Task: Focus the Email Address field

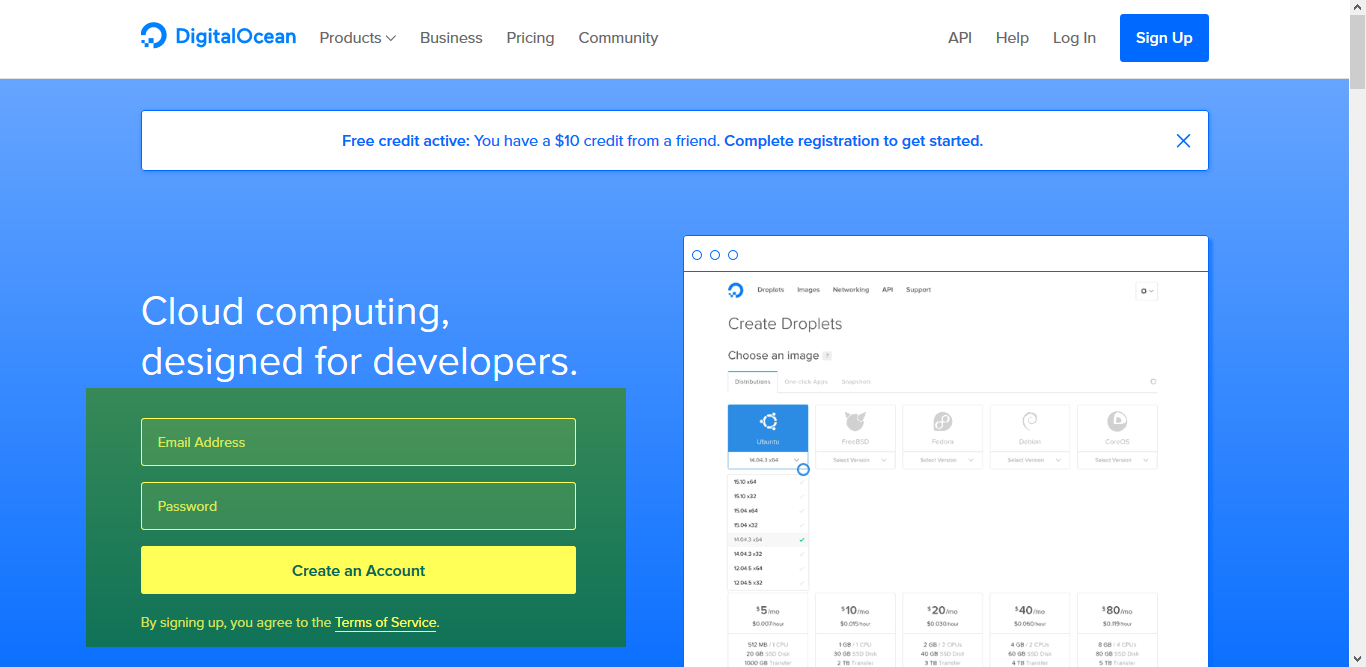Action: click(x=358, y=442)
